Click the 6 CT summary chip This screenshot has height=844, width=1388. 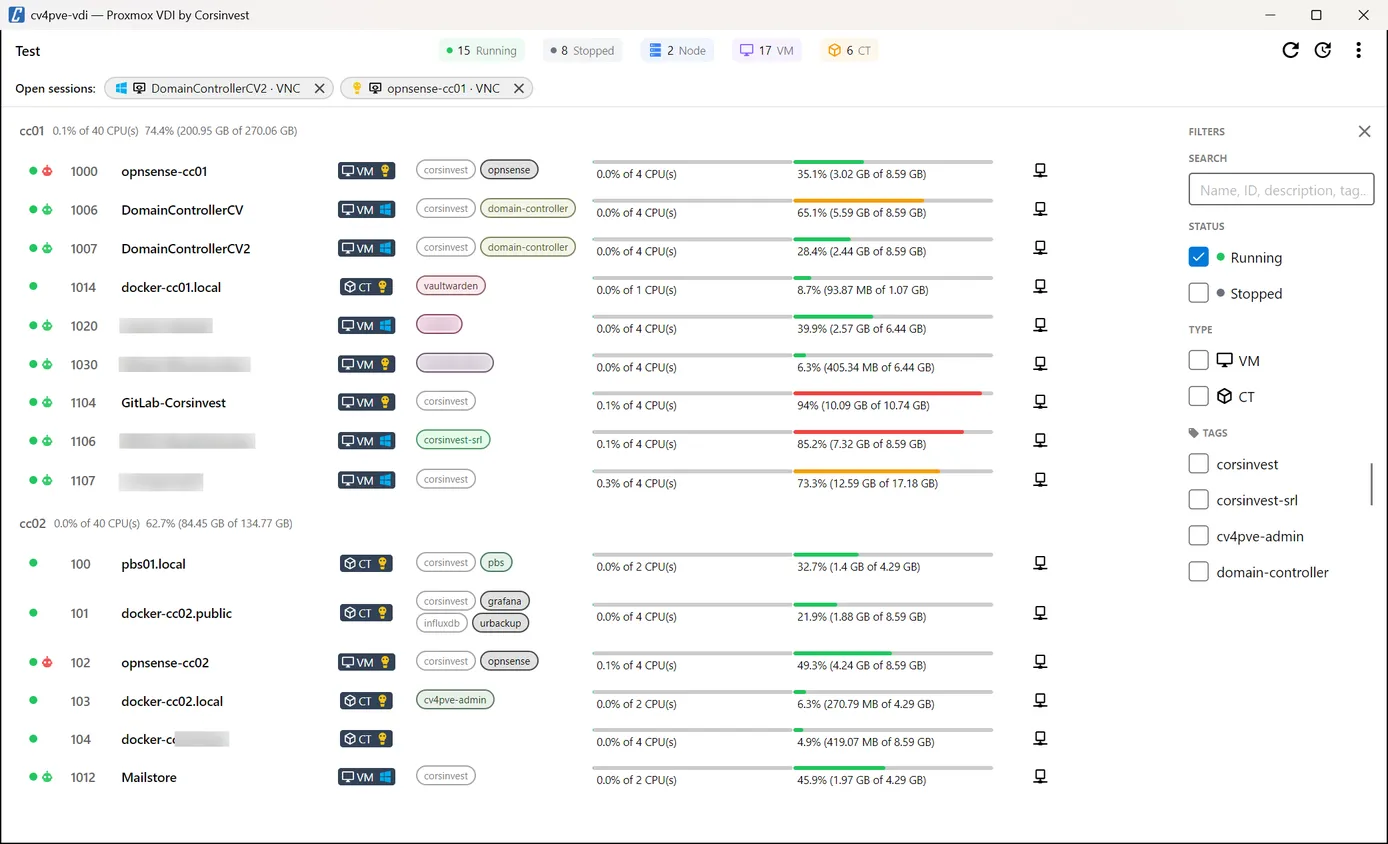pos(849,50)
